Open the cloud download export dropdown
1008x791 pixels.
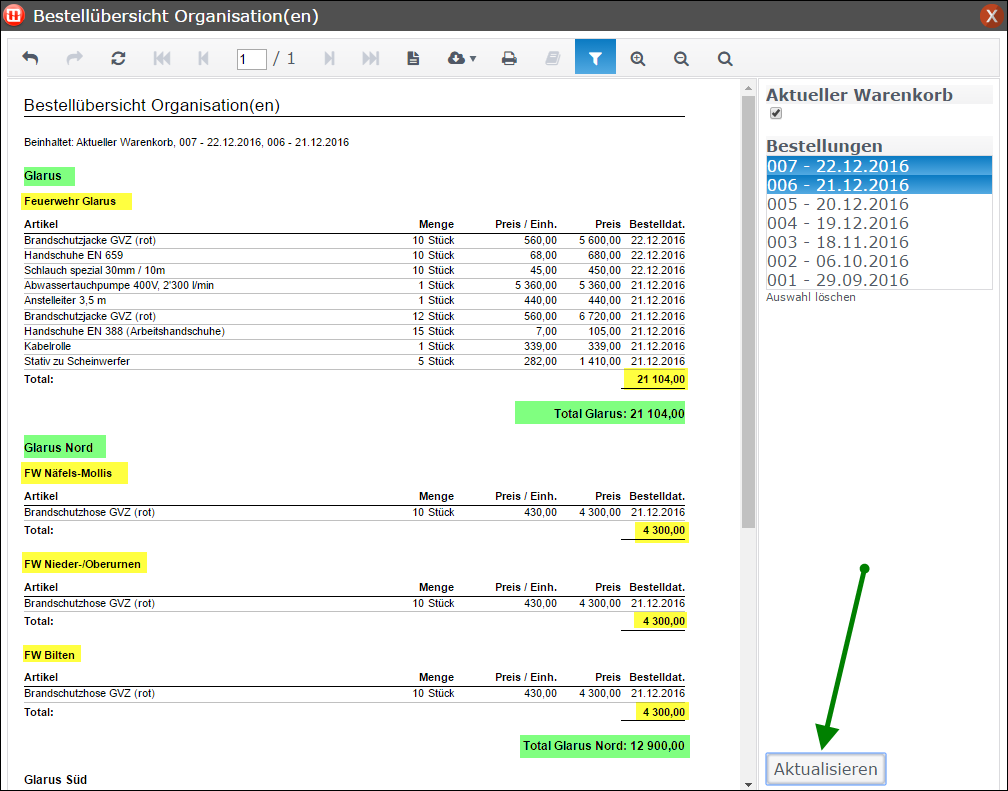click(x=461, y=59)
